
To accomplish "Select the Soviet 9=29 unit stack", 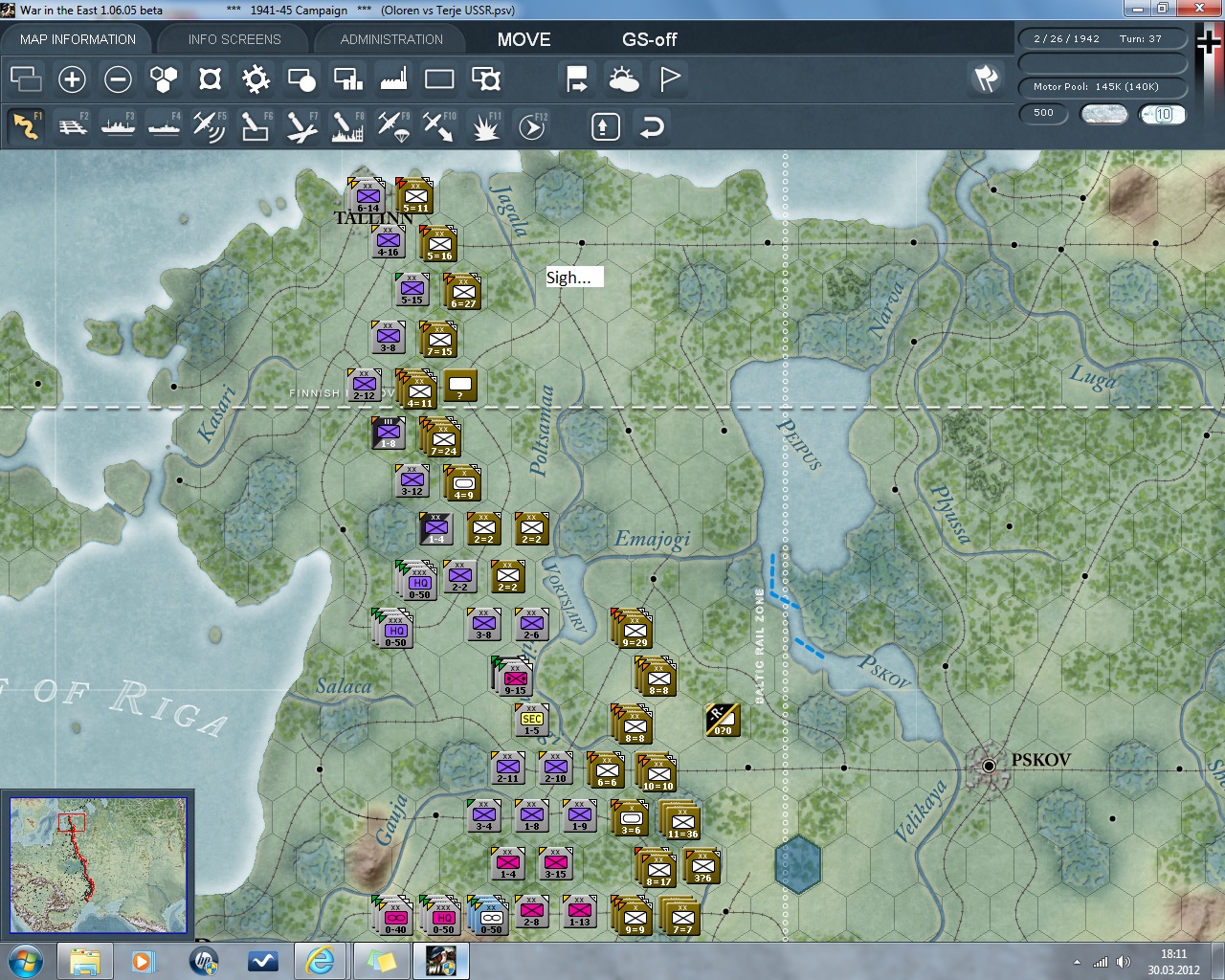I will (x=634, y=629).
